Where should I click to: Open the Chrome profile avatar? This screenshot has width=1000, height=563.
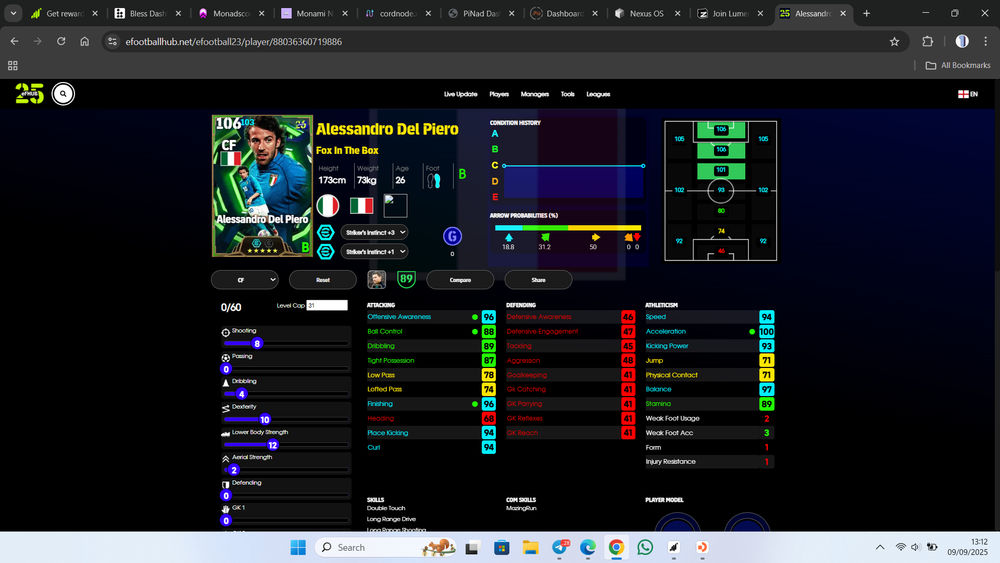click(962, 41)
